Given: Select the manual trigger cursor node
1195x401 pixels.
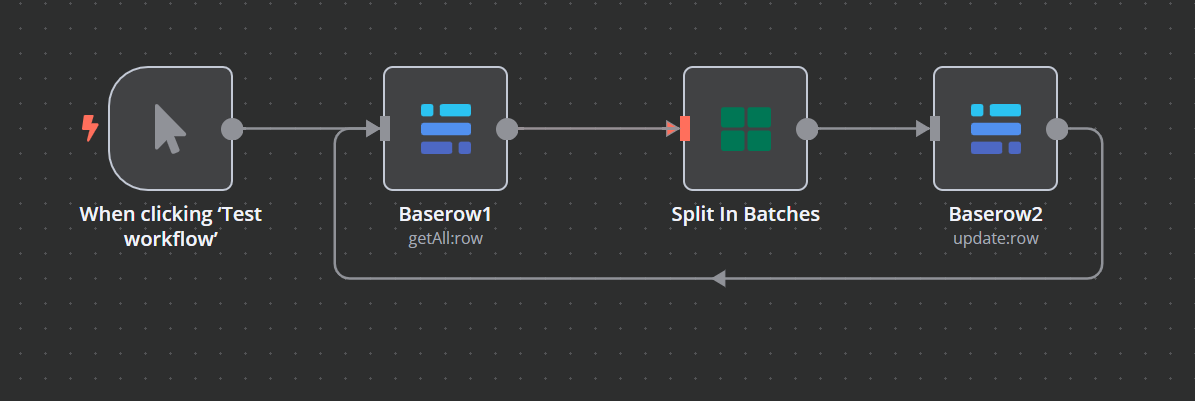Looking at the screenshot, I should [171, 129].
